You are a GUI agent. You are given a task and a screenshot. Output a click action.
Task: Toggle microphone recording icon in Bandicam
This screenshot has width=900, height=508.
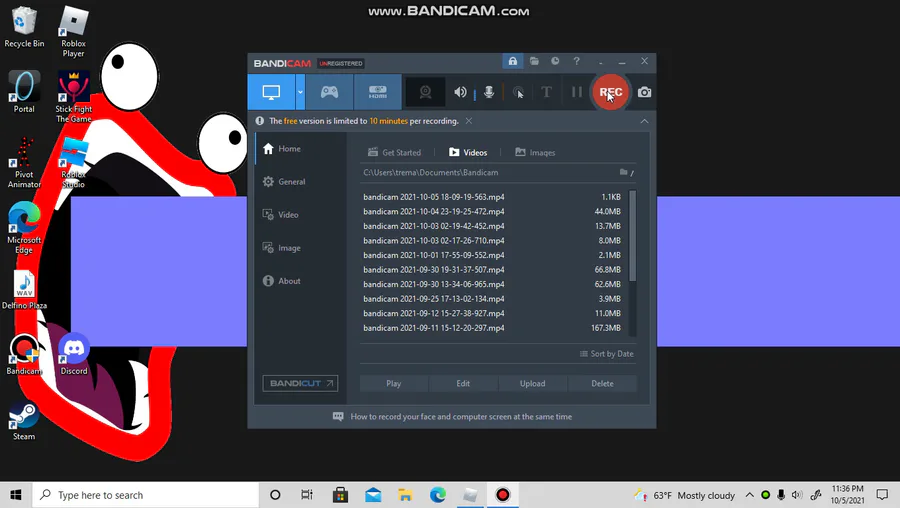(x=489, y=92)
